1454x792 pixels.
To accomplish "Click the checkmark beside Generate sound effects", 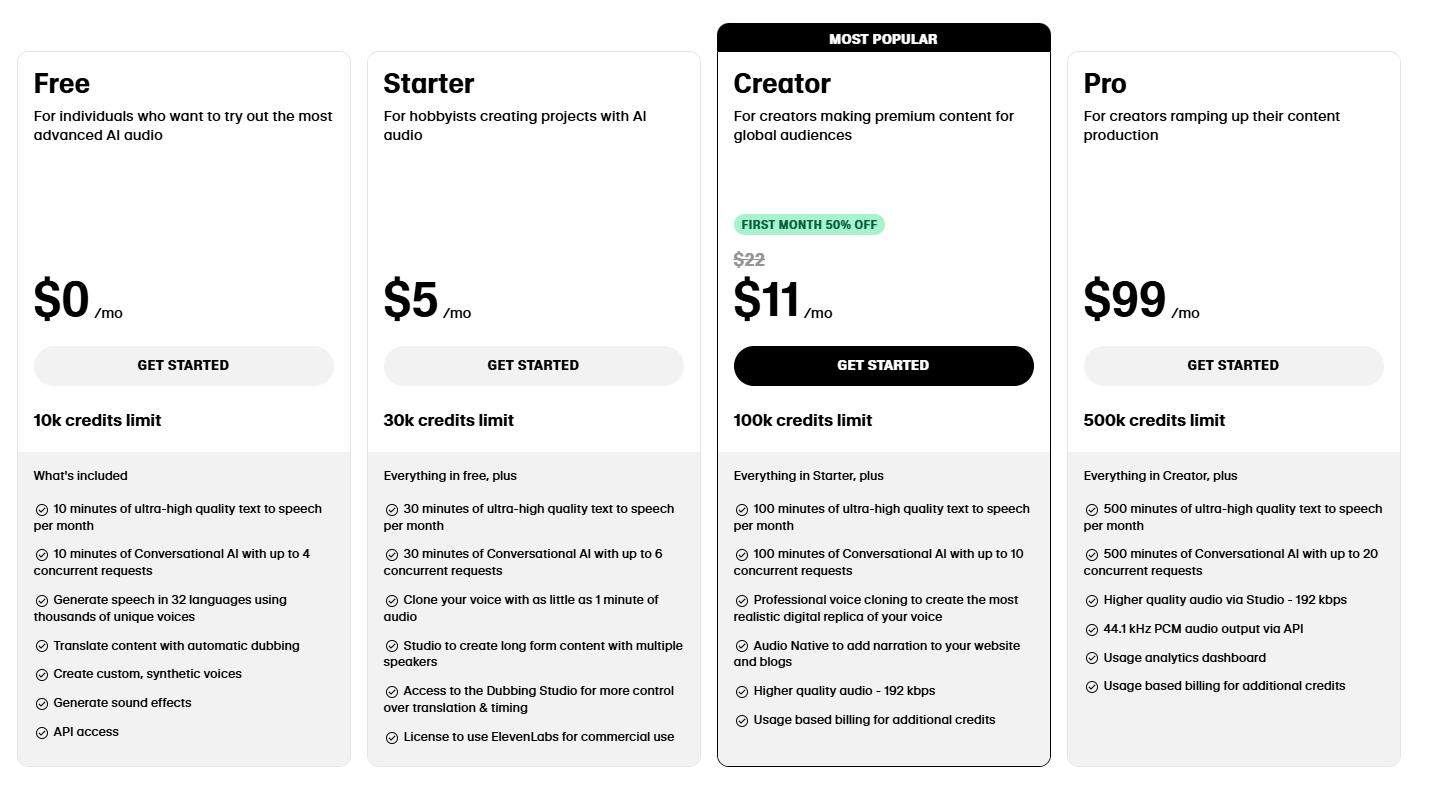I will pyautogui.click(x=42, y=703).
